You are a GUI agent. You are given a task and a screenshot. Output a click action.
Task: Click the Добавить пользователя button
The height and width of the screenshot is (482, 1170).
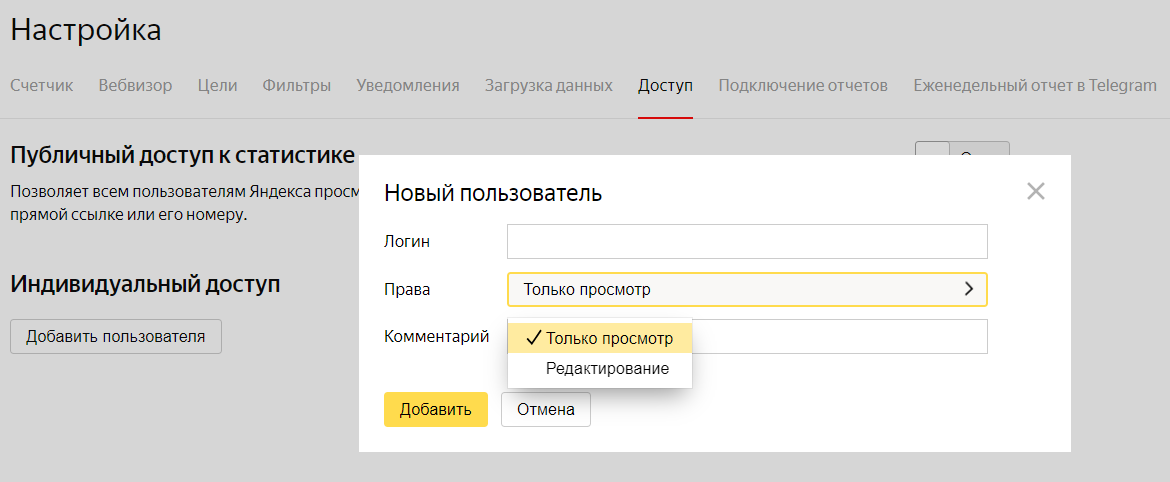point(116,337)
